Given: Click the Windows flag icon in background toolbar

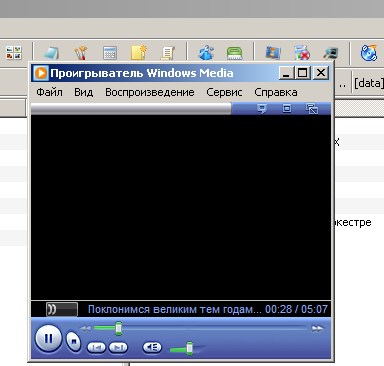Looking at the screenshot, I should click(x=273, y=53).
